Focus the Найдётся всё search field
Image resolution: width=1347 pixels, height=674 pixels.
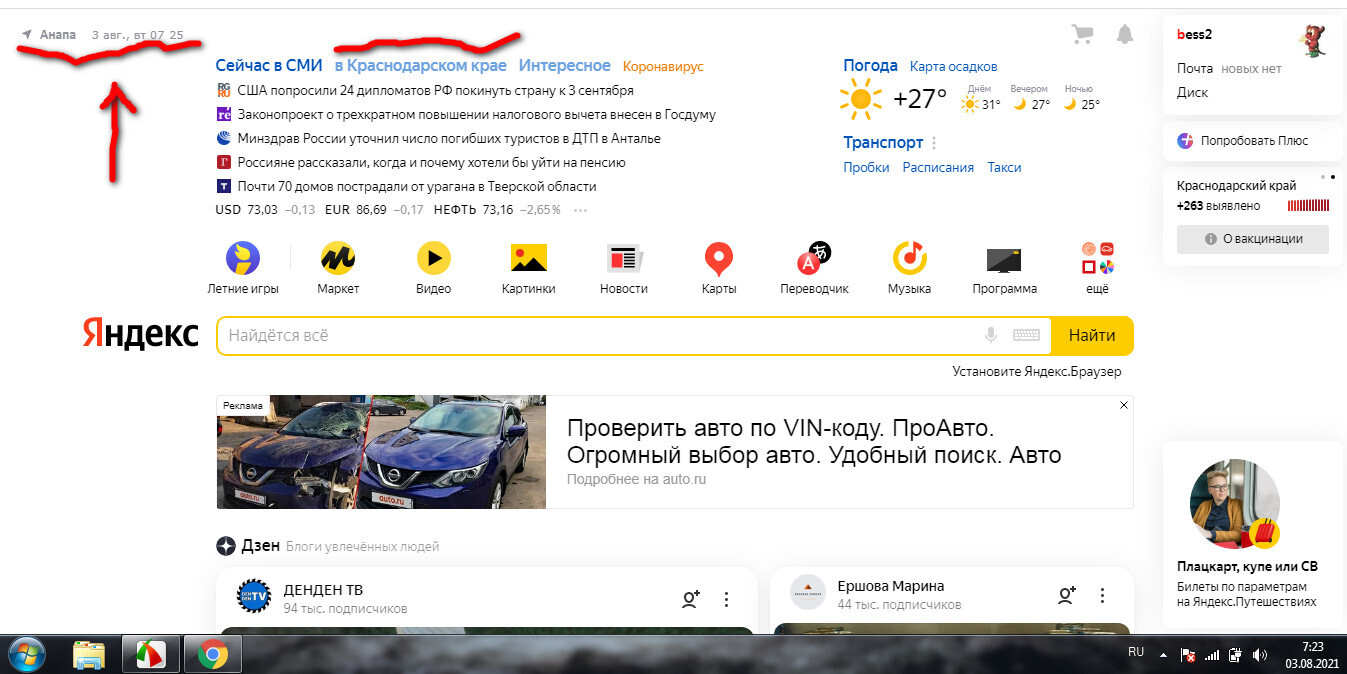pyautogui.click(x=600, y=336)
